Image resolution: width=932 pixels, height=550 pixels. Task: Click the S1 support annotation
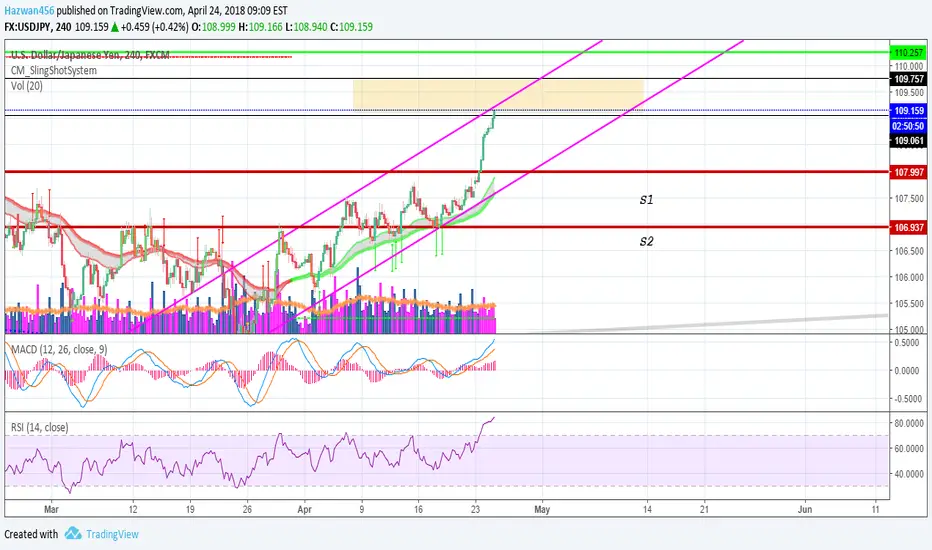pos(646,200)
